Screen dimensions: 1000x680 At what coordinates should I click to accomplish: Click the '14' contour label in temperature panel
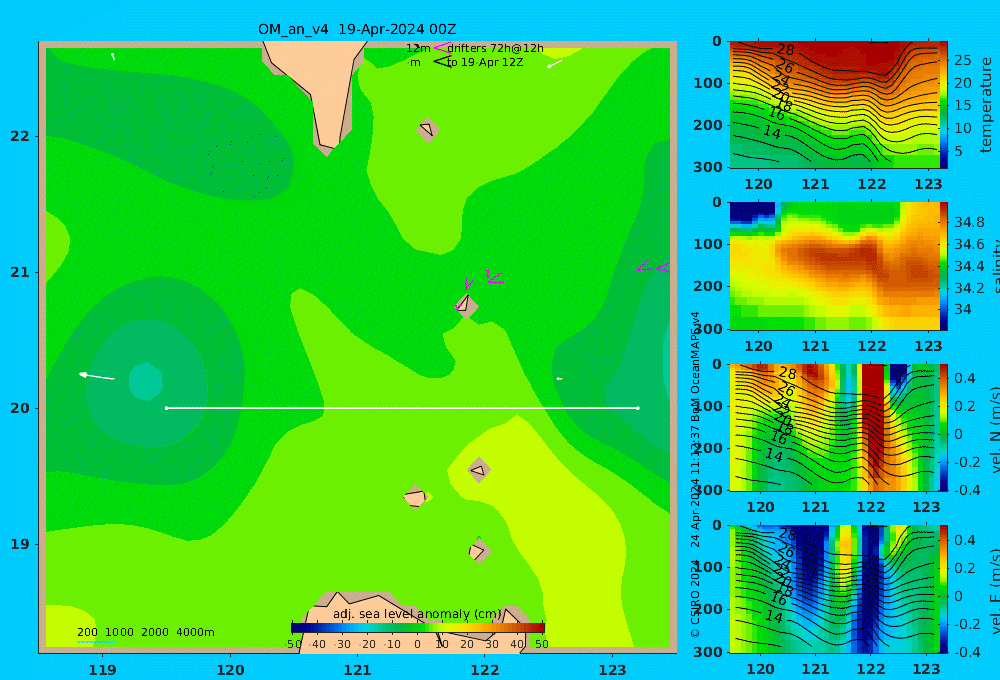pyautogui.click(x=772, y=132)
